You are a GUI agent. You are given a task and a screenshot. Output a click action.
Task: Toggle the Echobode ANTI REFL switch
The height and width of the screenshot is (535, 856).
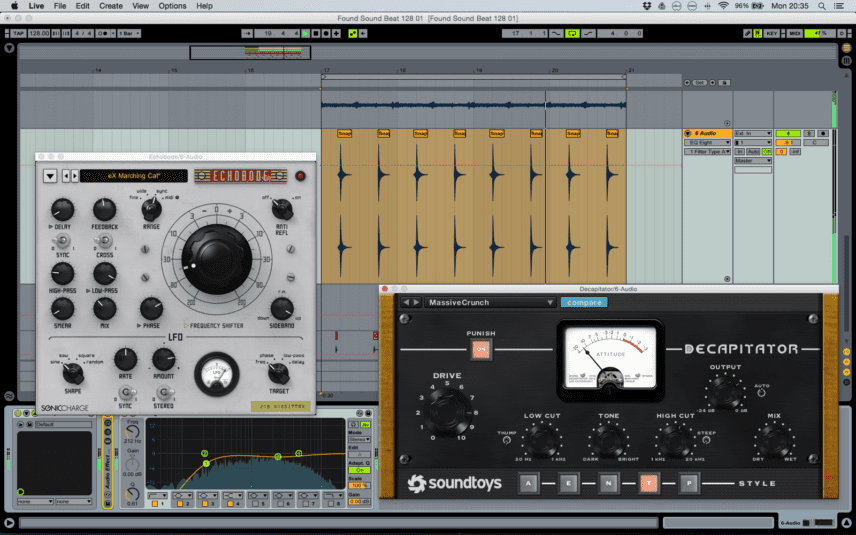282,209
